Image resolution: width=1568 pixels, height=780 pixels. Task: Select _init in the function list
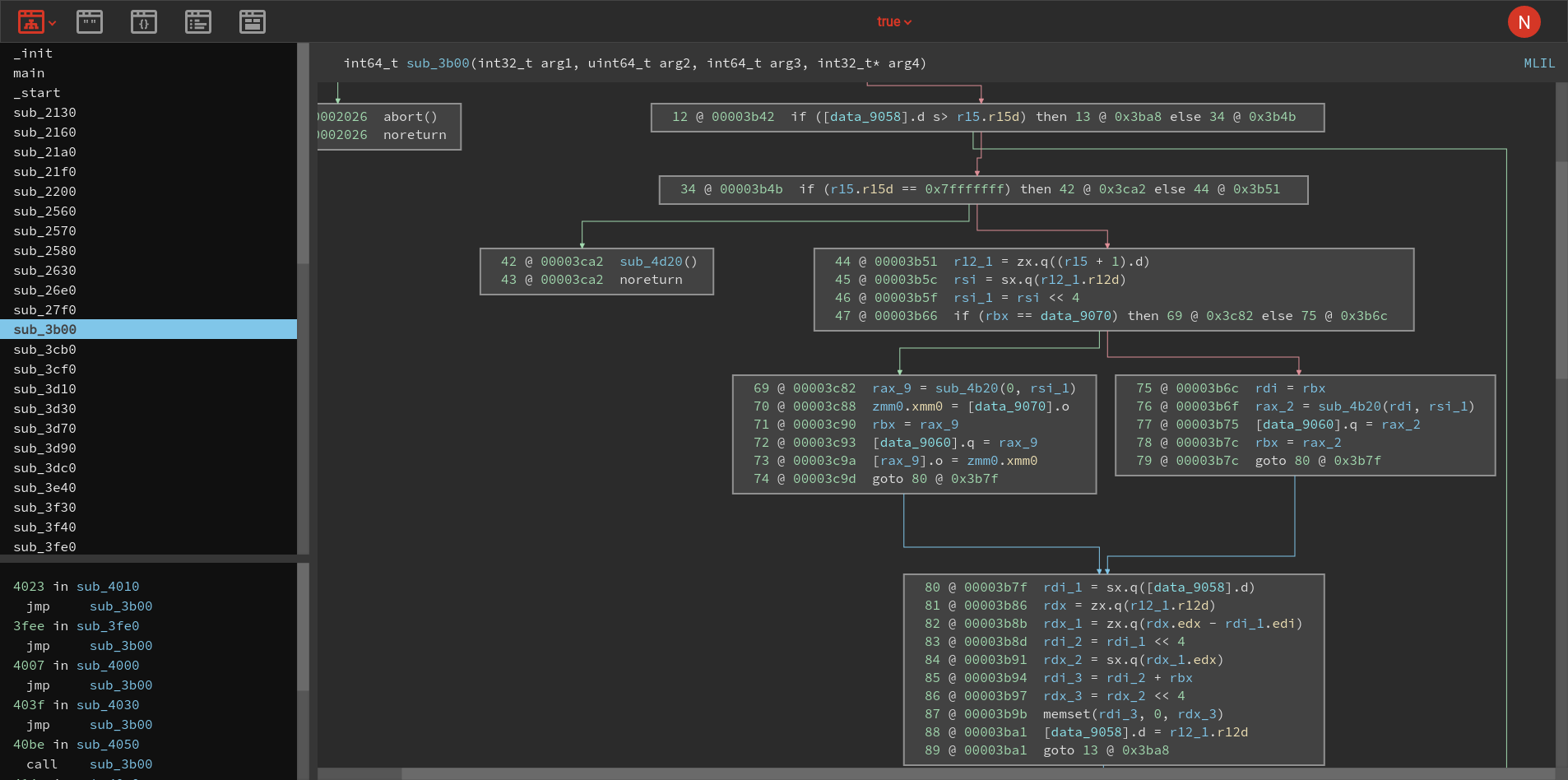[148, 53]
